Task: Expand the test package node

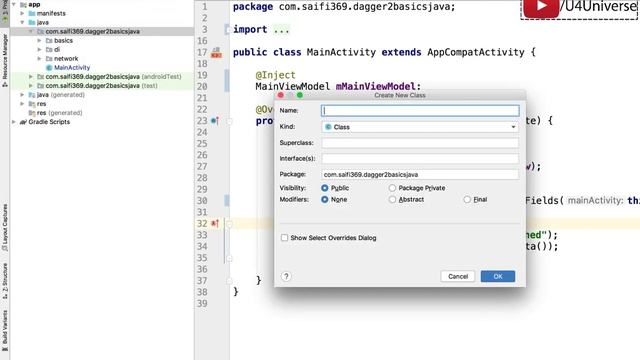Action: click(x=31, y=86)
